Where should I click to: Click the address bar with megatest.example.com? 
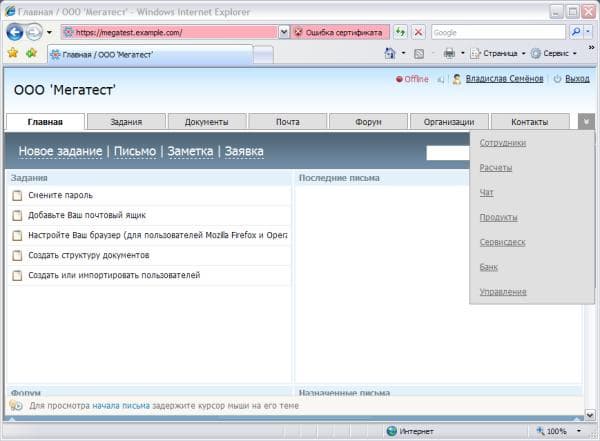tap(169, 33)
